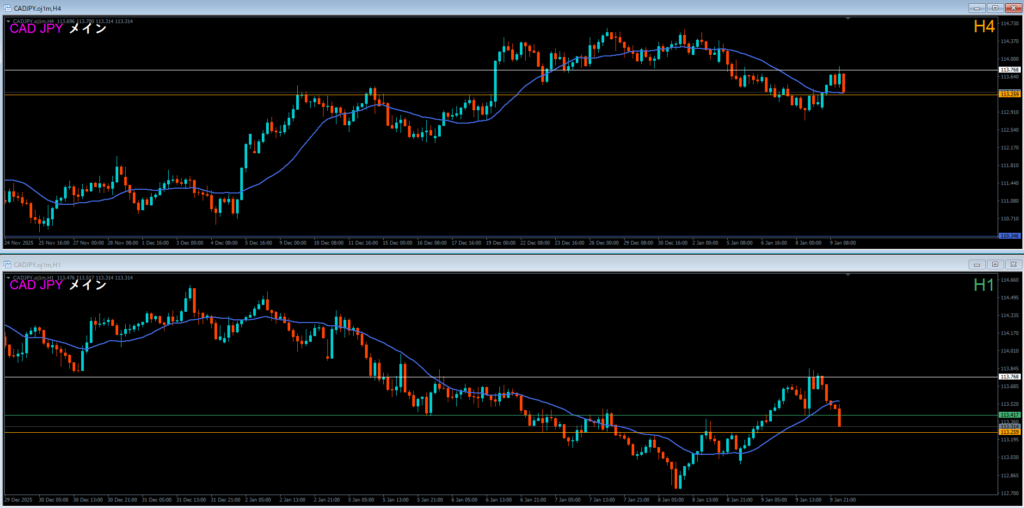Image resolution: width=1024 pixels, height=508 pixels.
Task: Click the CADJPY H1 window's title bar icon
Action: pyautogui.click(x=7, y=264)
